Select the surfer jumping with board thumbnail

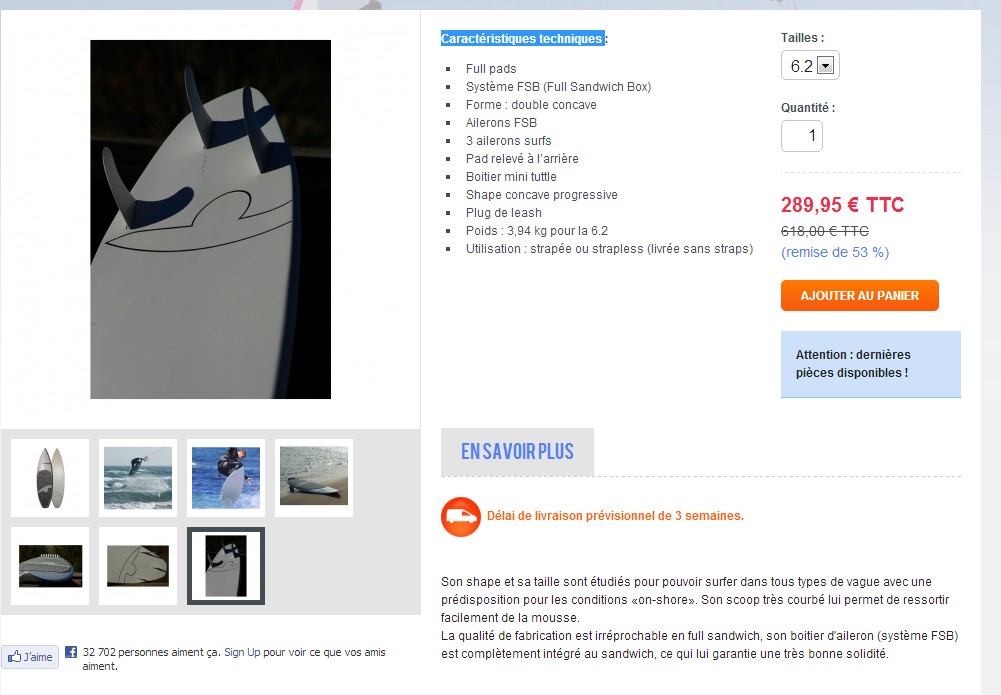[226, 478]
